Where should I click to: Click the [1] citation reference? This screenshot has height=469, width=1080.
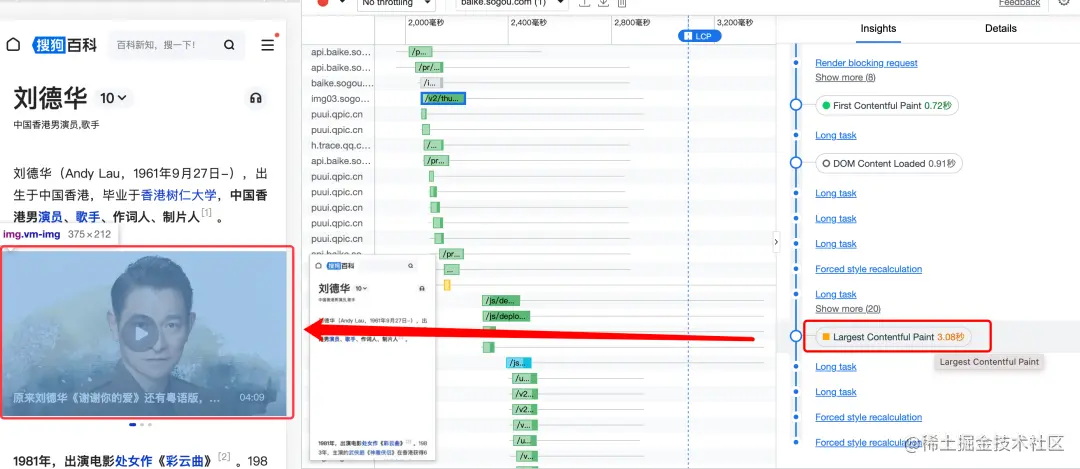207,214
